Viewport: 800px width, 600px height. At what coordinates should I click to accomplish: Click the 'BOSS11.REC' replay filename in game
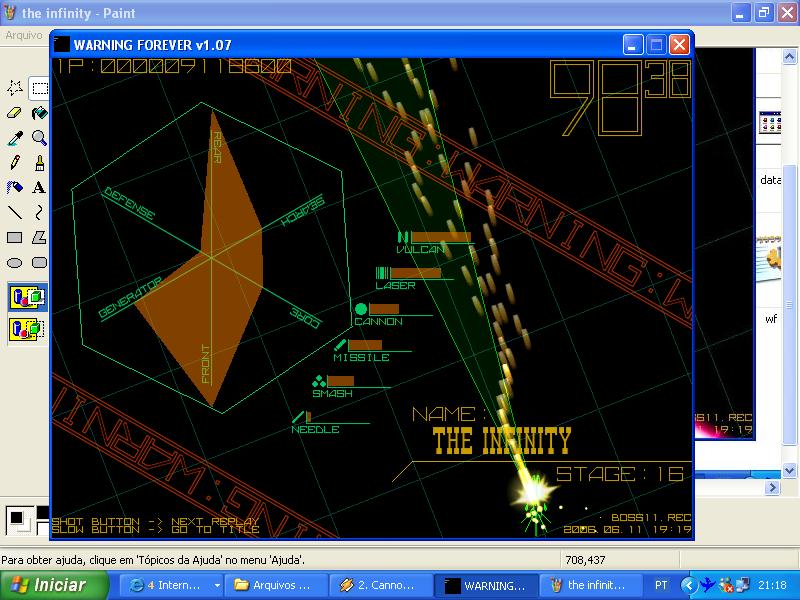pyautogui.click(x=651, y=517)
